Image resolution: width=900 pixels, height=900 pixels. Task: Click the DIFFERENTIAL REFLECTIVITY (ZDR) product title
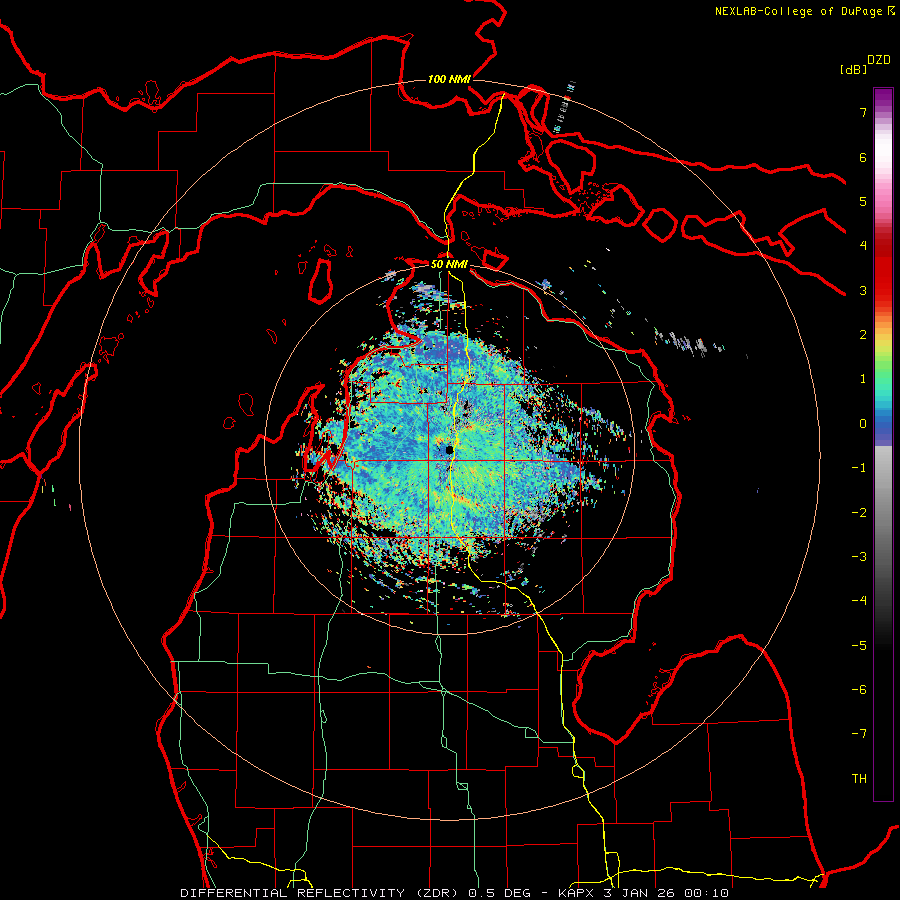[x=319, y=893]
